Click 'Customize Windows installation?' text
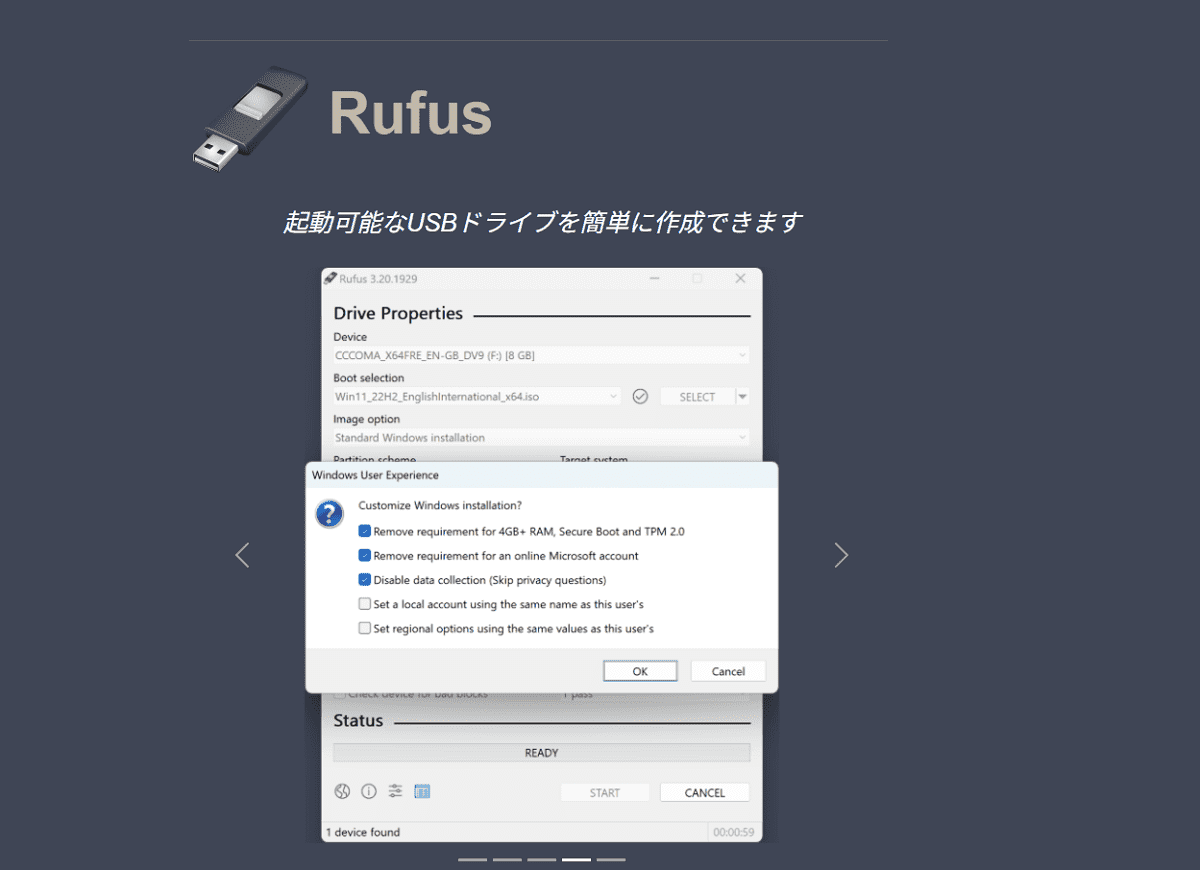 [x=440, y=505]
